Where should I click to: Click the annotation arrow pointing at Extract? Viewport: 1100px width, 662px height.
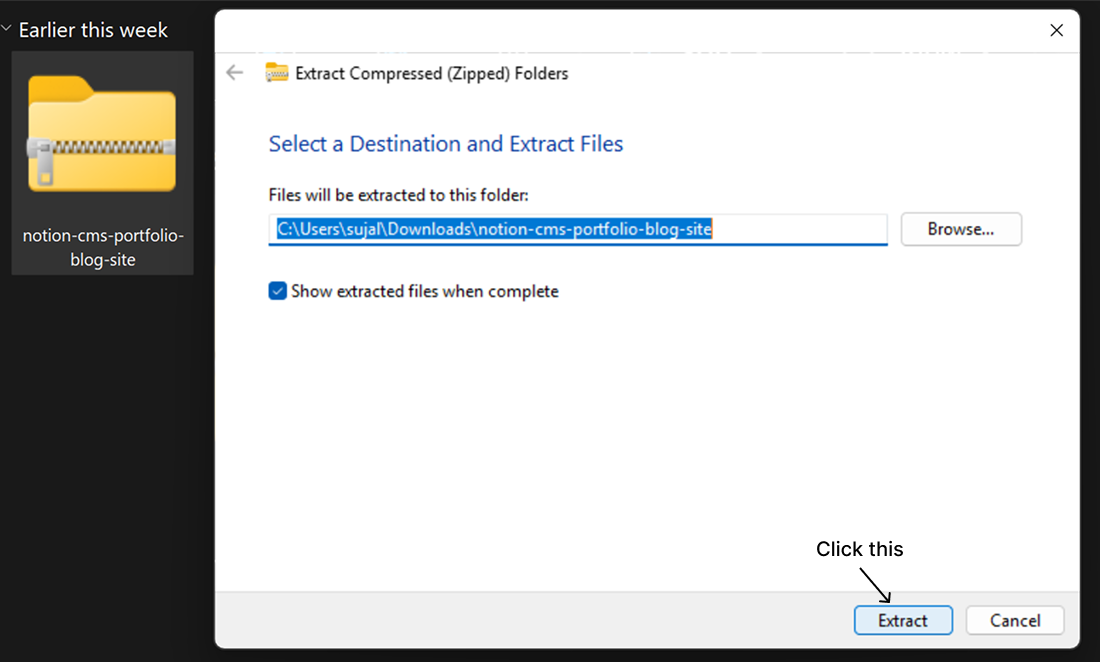(876, 585)
